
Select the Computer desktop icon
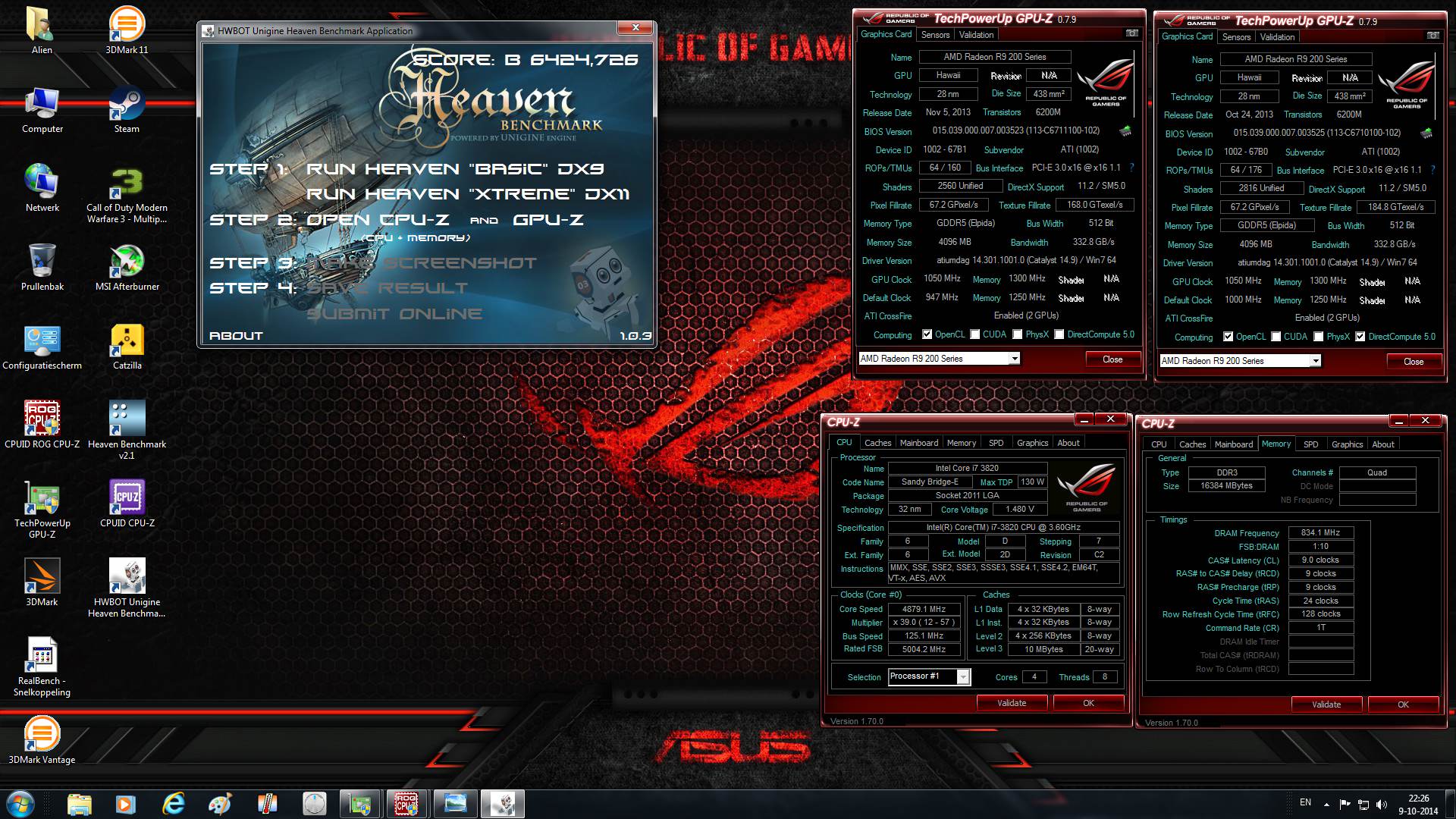coord(42,110)
